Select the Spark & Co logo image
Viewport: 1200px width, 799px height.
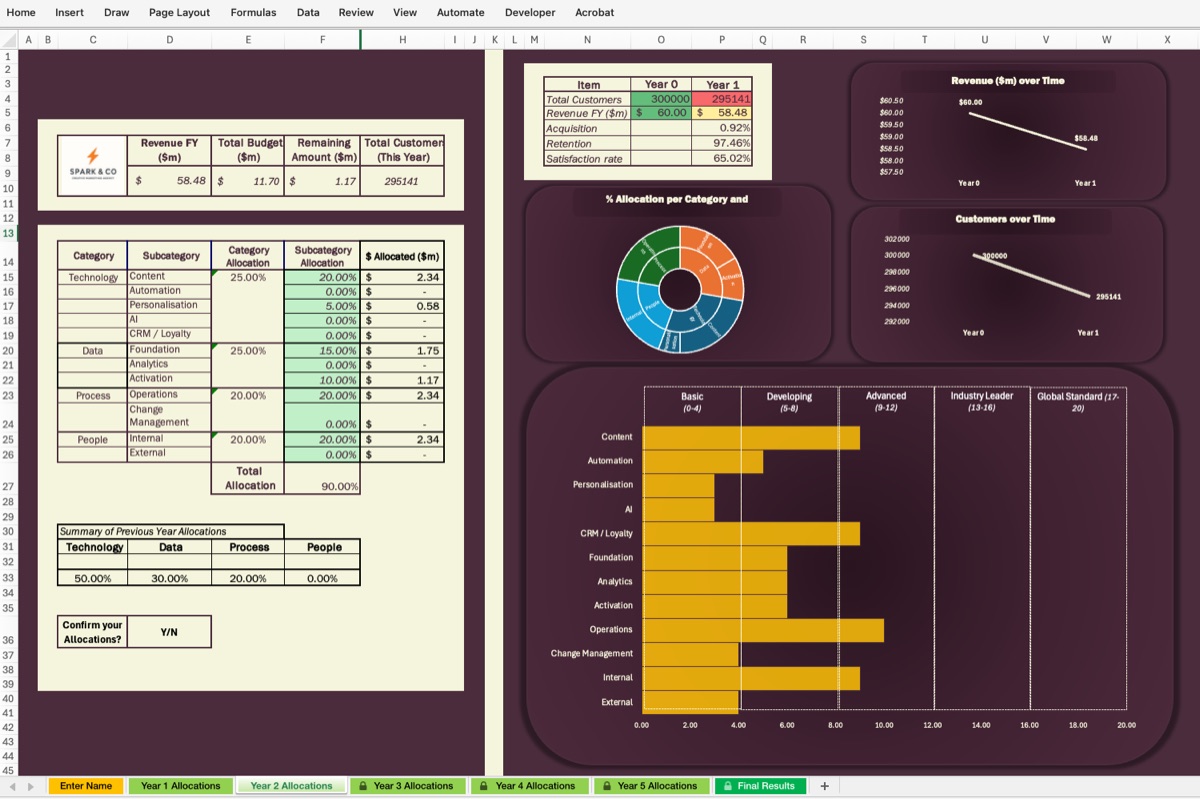click(93, 165)
